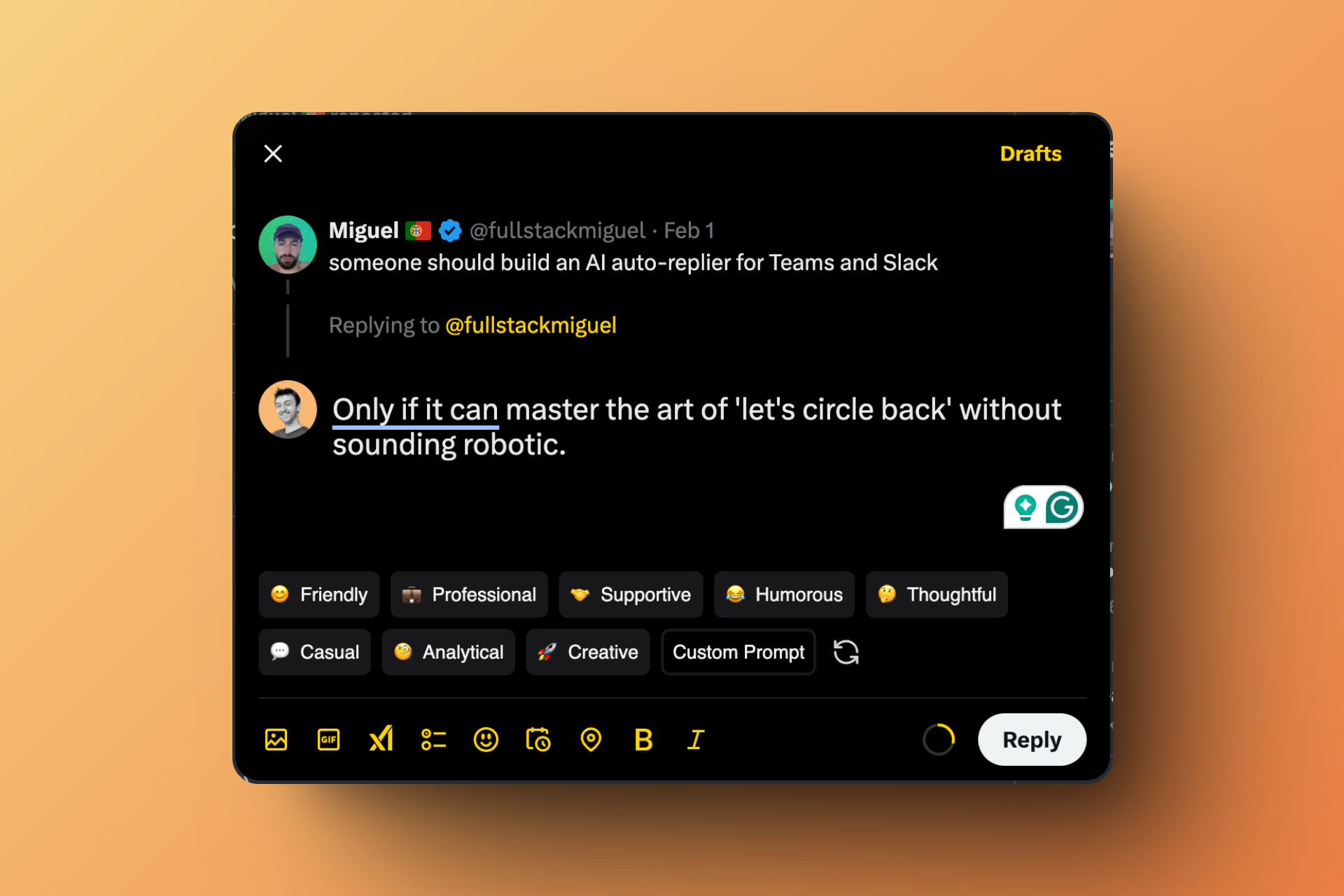Click the GIF insertion icon
This screenshot has height=896, width=1344.
tap(327, 740)
